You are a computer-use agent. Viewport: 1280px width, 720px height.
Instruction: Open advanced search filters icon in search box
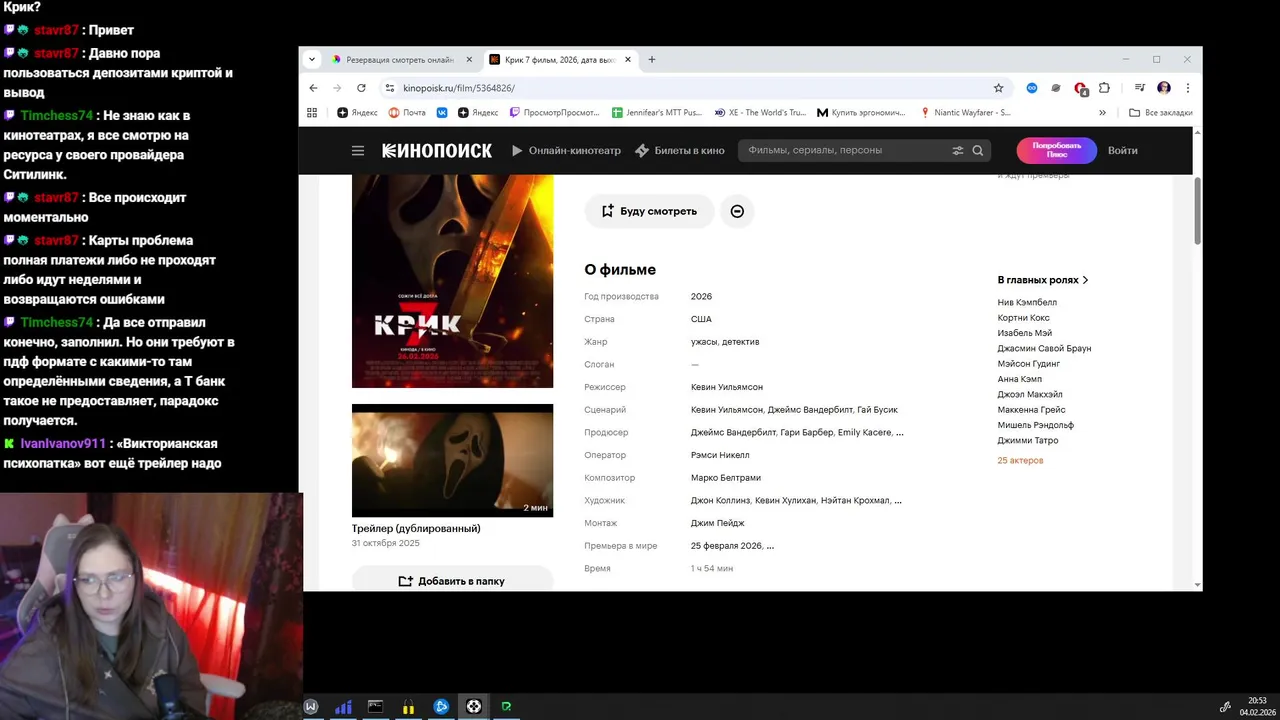click(957, 151)
